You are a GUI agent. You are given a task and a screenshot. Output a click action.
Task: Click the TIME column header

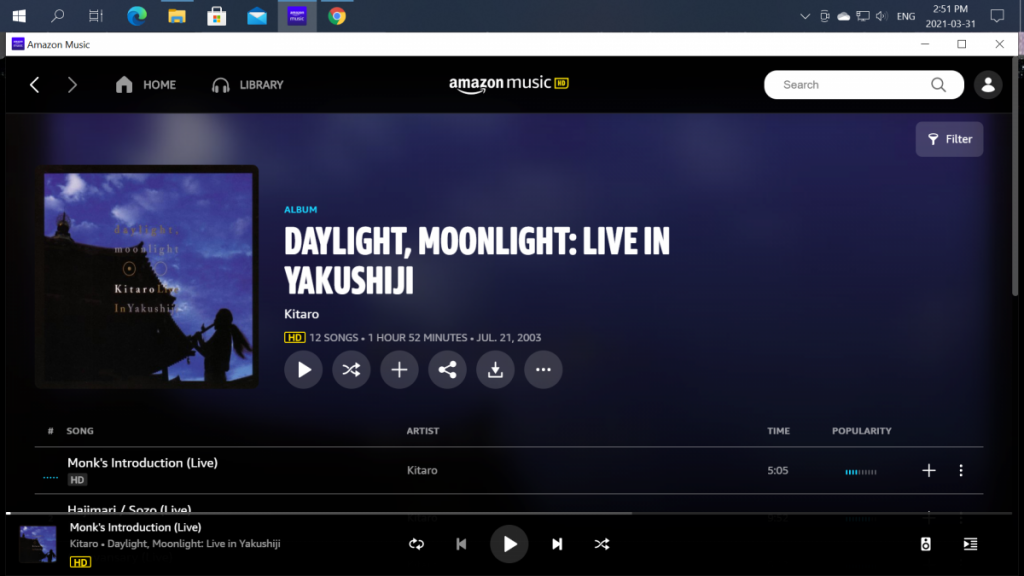tap(778, 431)
